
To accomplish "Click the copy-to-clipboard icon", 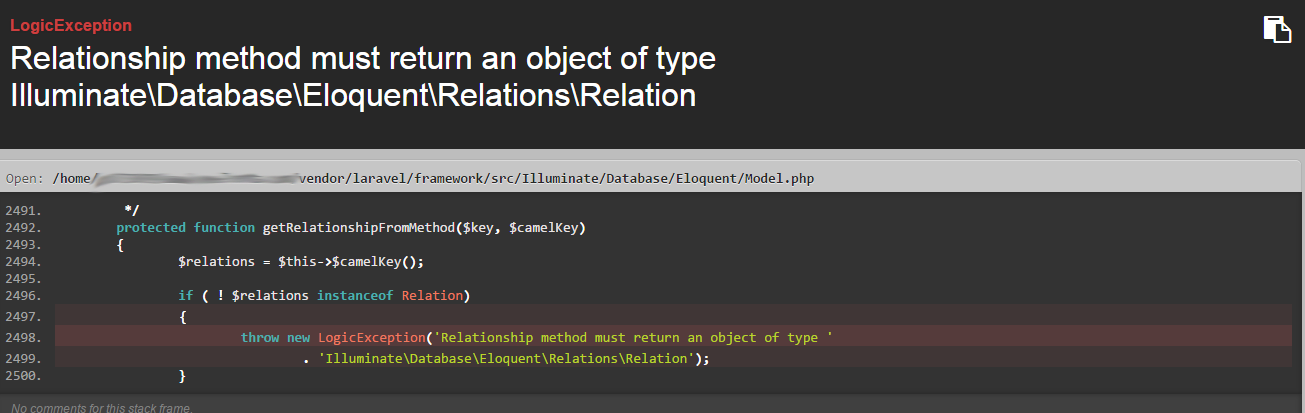I will pyautogui.click(x=1277, y=29).
